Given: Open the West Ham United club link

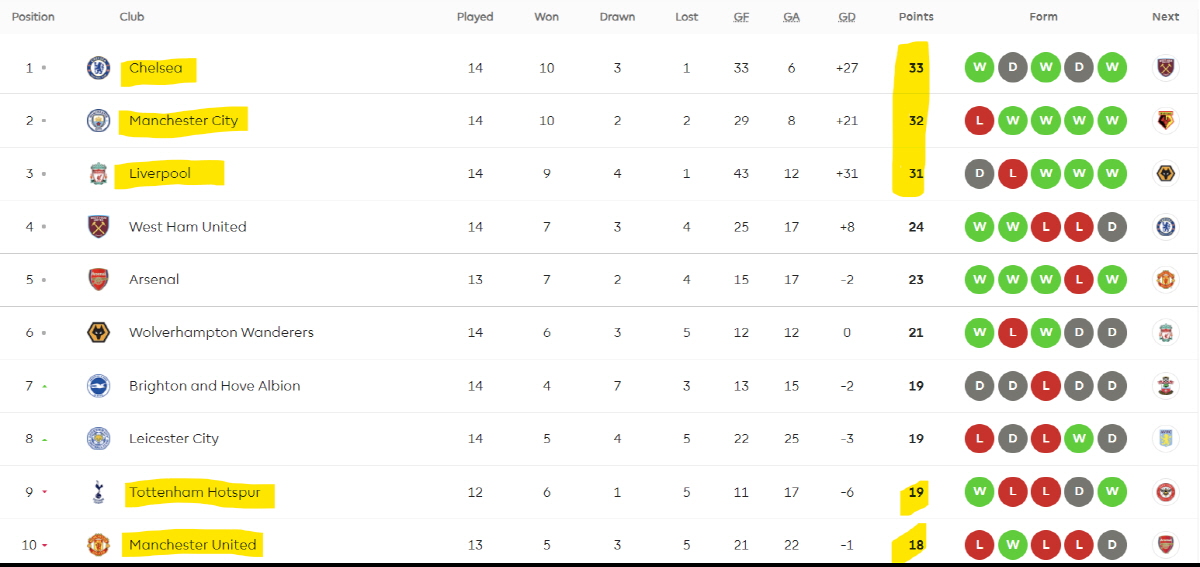Looking at the screenshot, I should 187,227.
